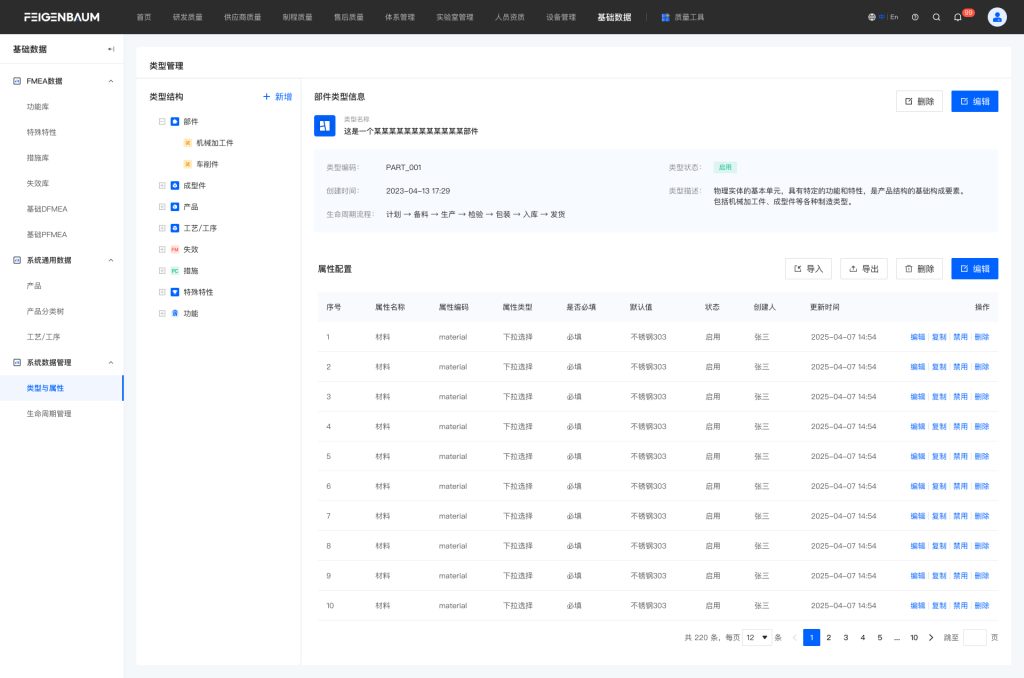Expand the 措施 tree node
This screenshot has width=1024, height=678.
point(162,271)
